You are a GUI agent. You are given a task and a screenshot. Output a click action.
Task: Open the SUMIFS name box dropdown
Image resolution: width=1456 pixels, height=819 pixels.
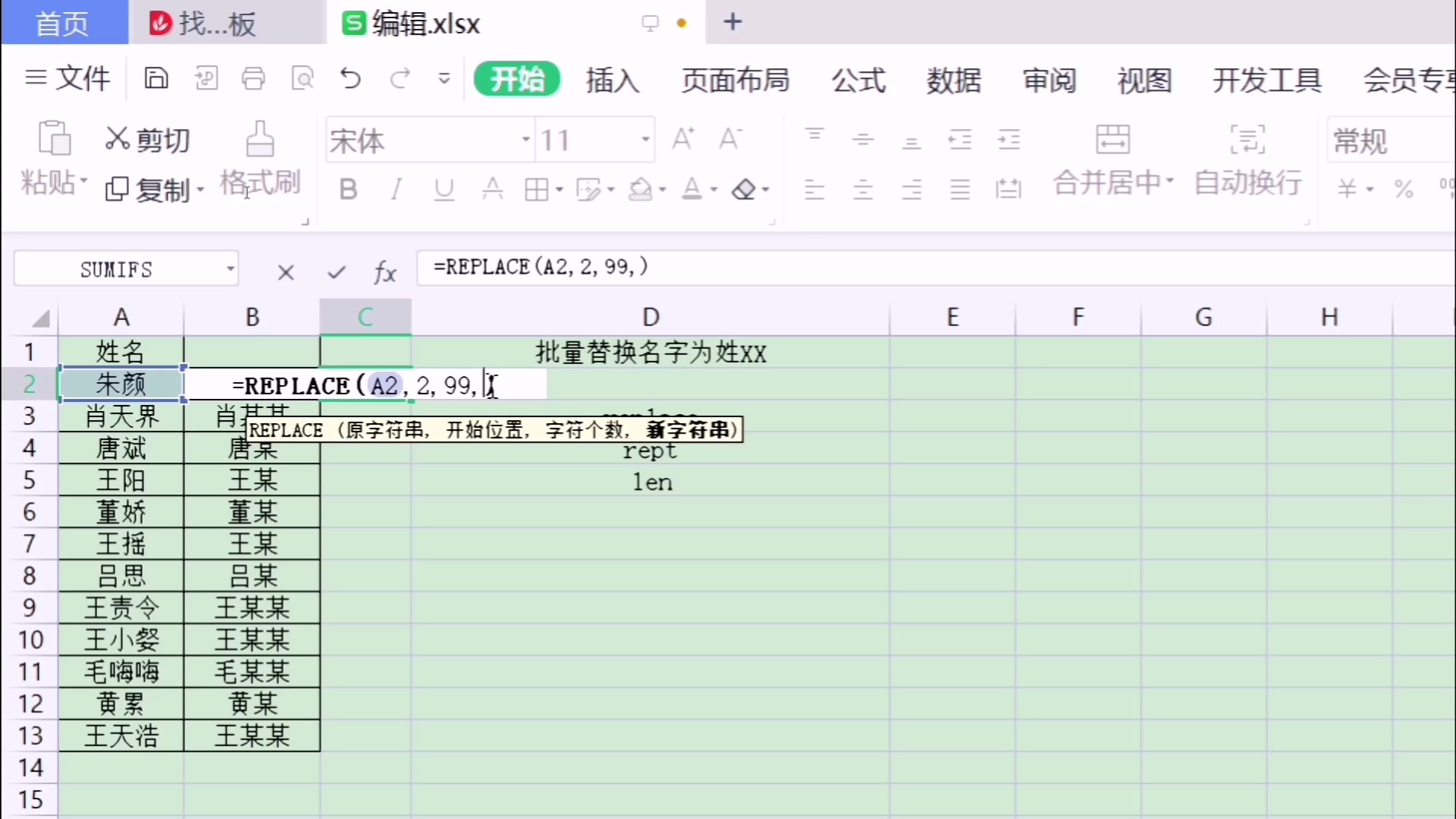230,269
